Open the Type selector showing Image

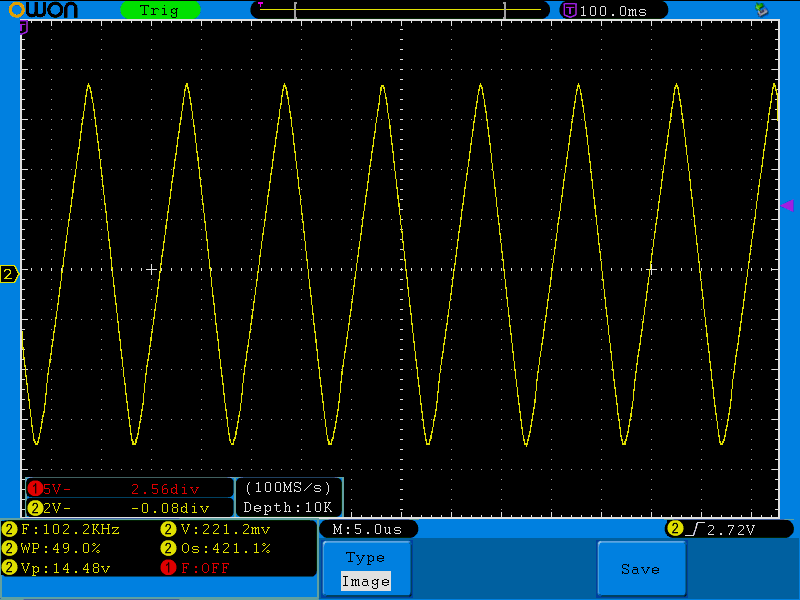366,566
